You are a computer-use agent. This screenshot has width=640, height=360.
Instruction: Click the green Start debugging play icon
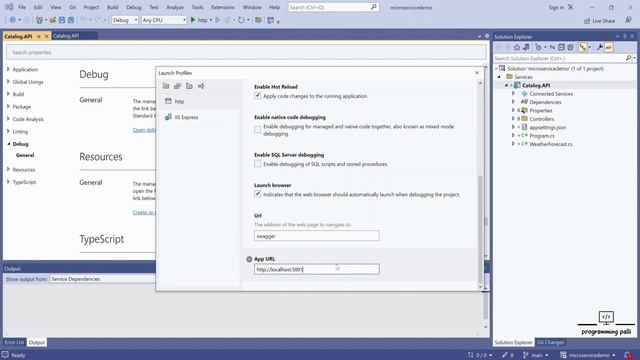coord(193,20)
